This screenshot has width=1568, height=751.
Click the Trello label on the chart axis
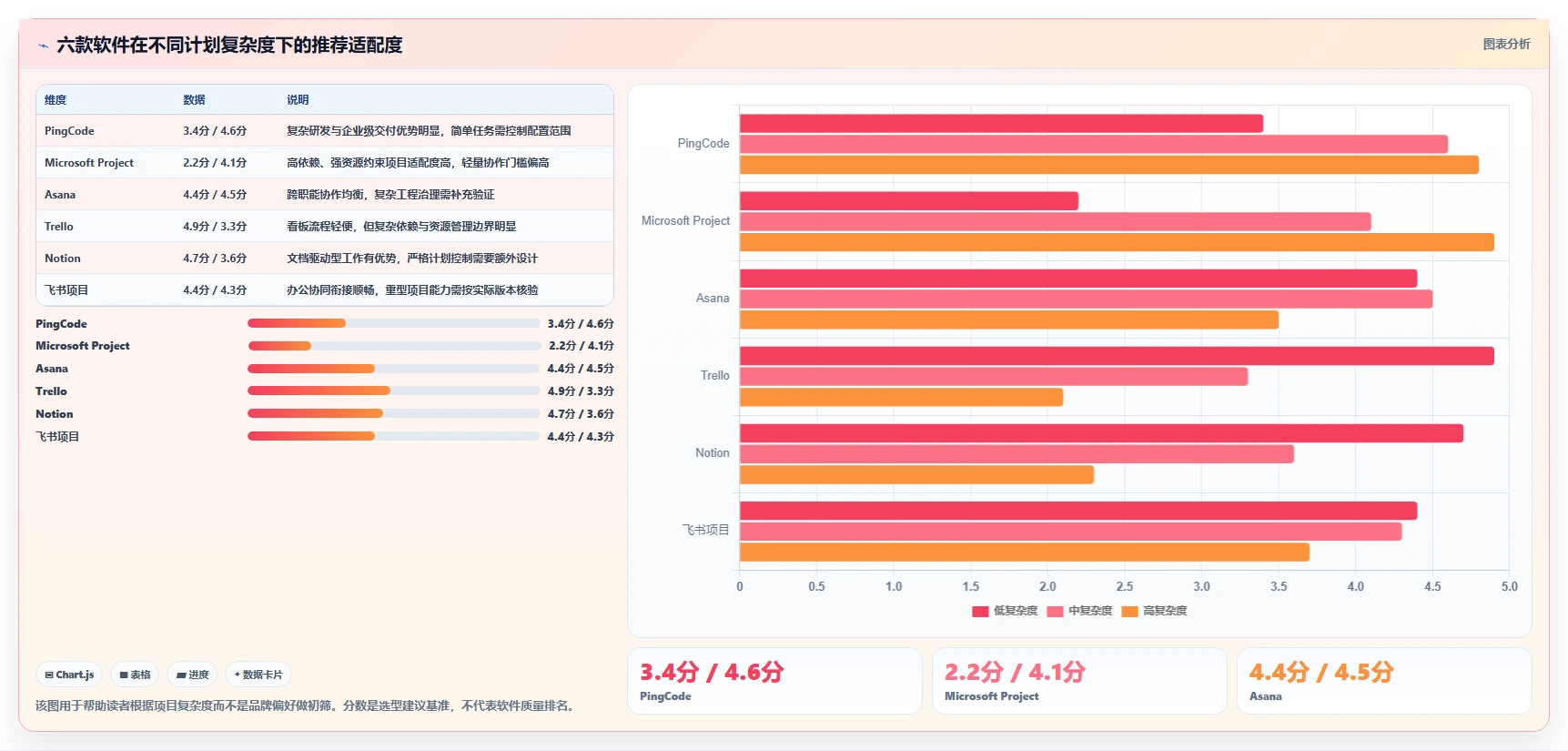tap(715, 376)
